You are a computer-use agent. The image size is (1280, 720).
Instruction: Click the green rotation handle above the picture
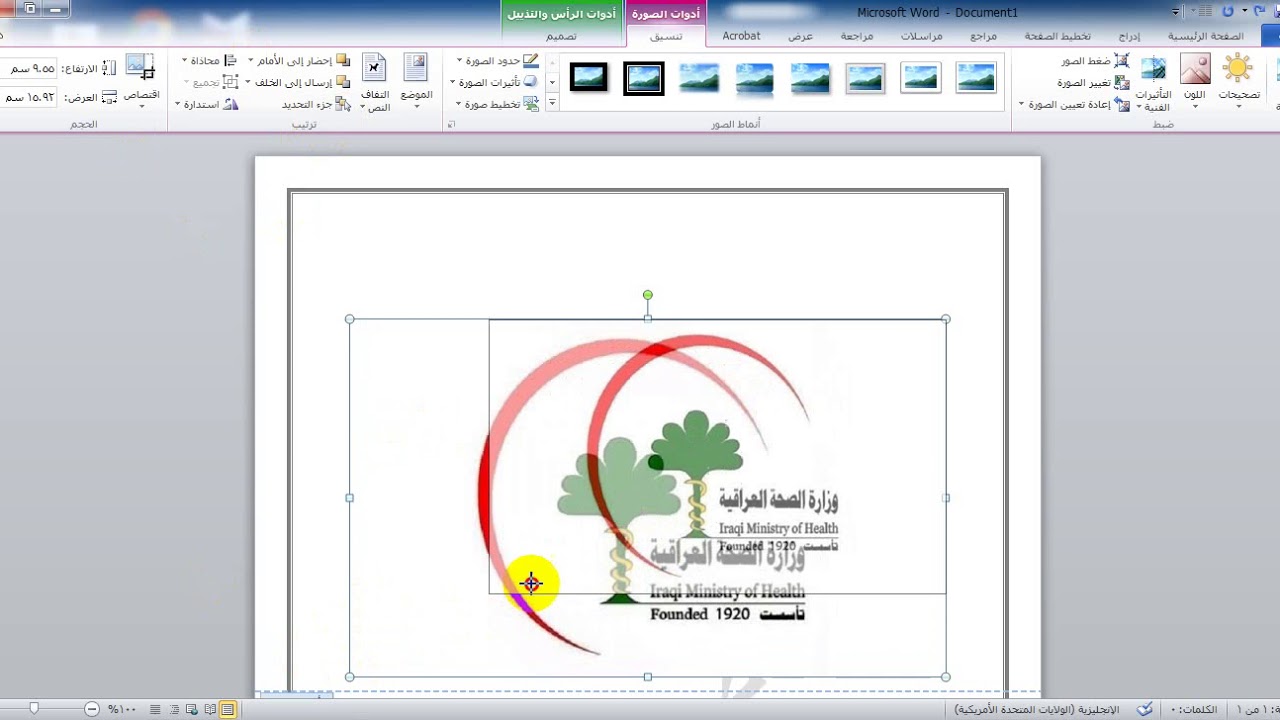click(648, 295)
